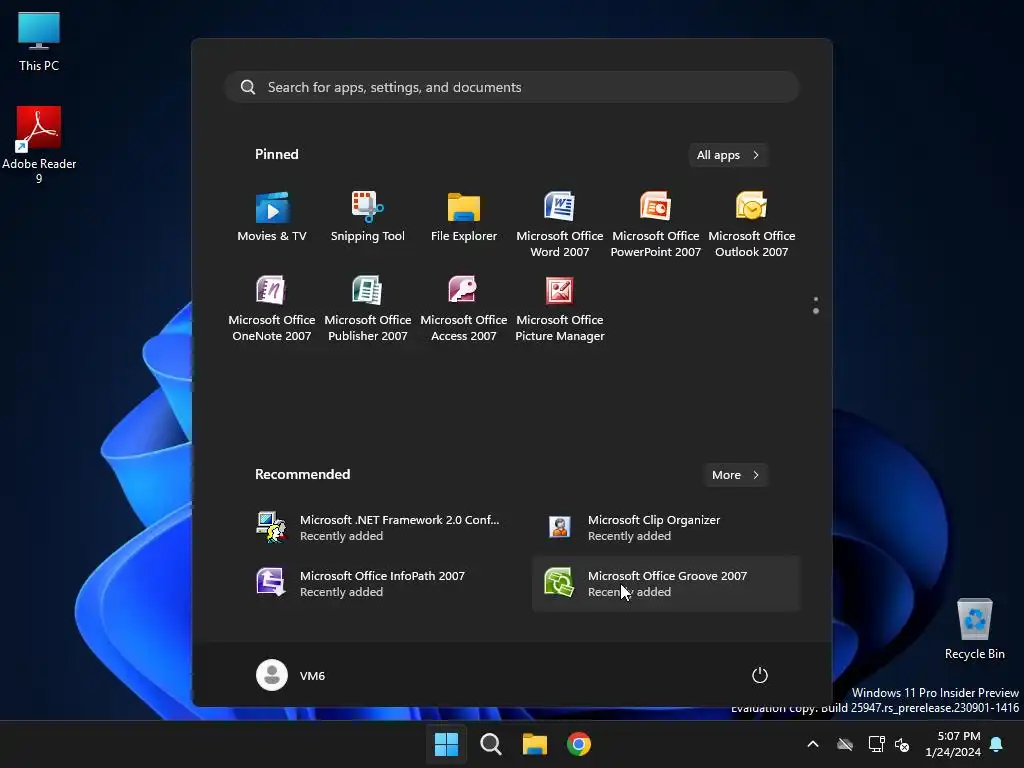Launch Google Chrome from taskbar
This screenshot has width=1024, height=768.
pos(579,744)
